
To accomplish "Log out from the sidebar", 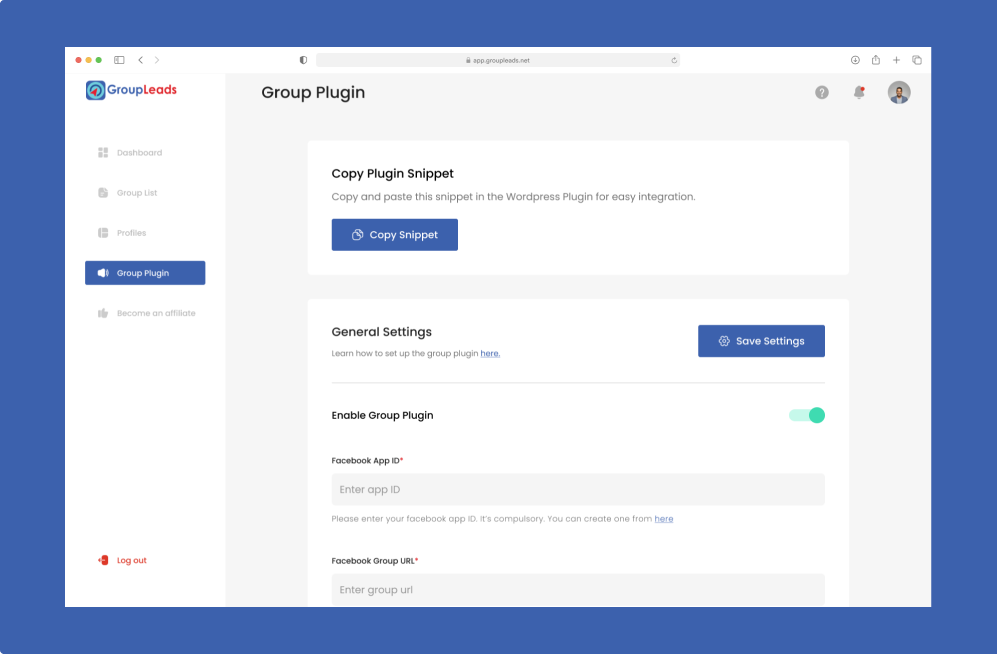I will tap(131, 560).
